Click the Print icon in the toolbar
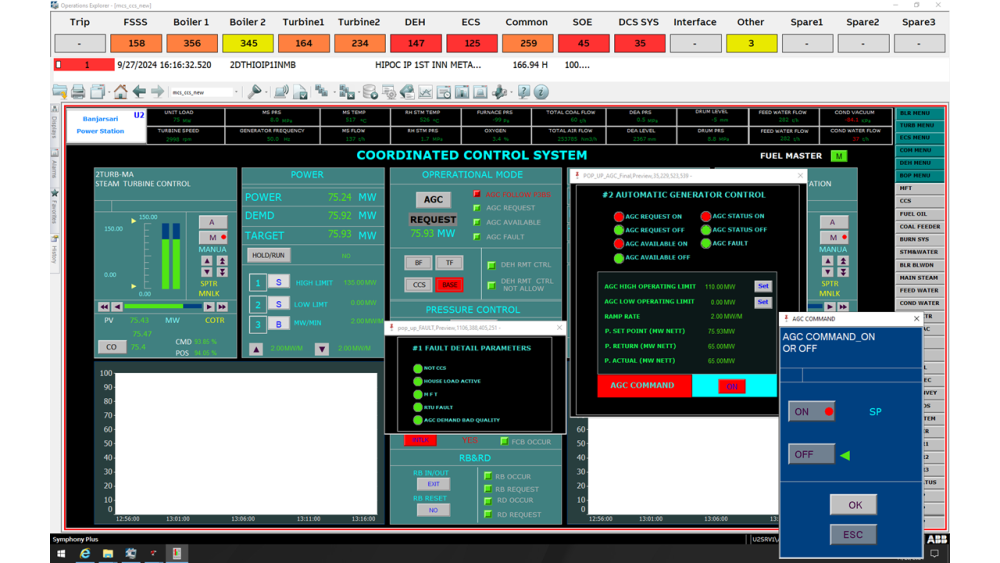The image size is (1000, 563). coord(77,92)
